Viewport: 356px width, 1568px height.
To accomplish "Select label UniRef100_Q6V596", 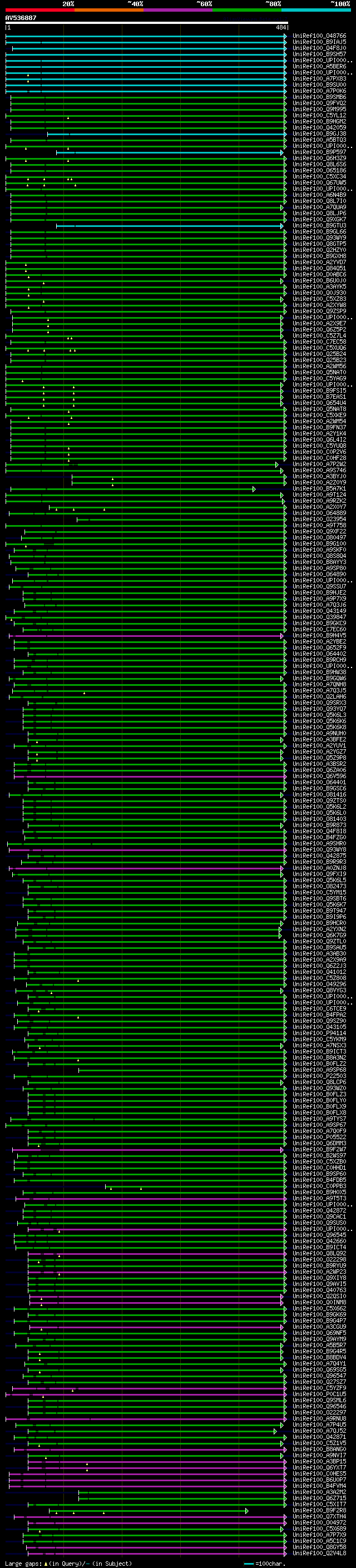I will 319,776.
